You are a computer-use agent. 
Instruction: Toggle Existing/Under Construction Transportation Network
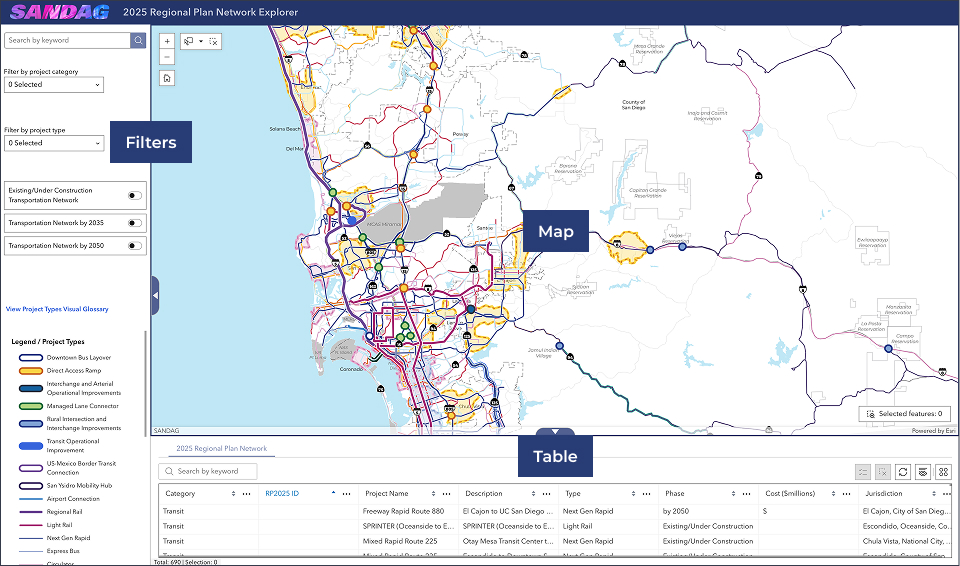click(133, 195)
